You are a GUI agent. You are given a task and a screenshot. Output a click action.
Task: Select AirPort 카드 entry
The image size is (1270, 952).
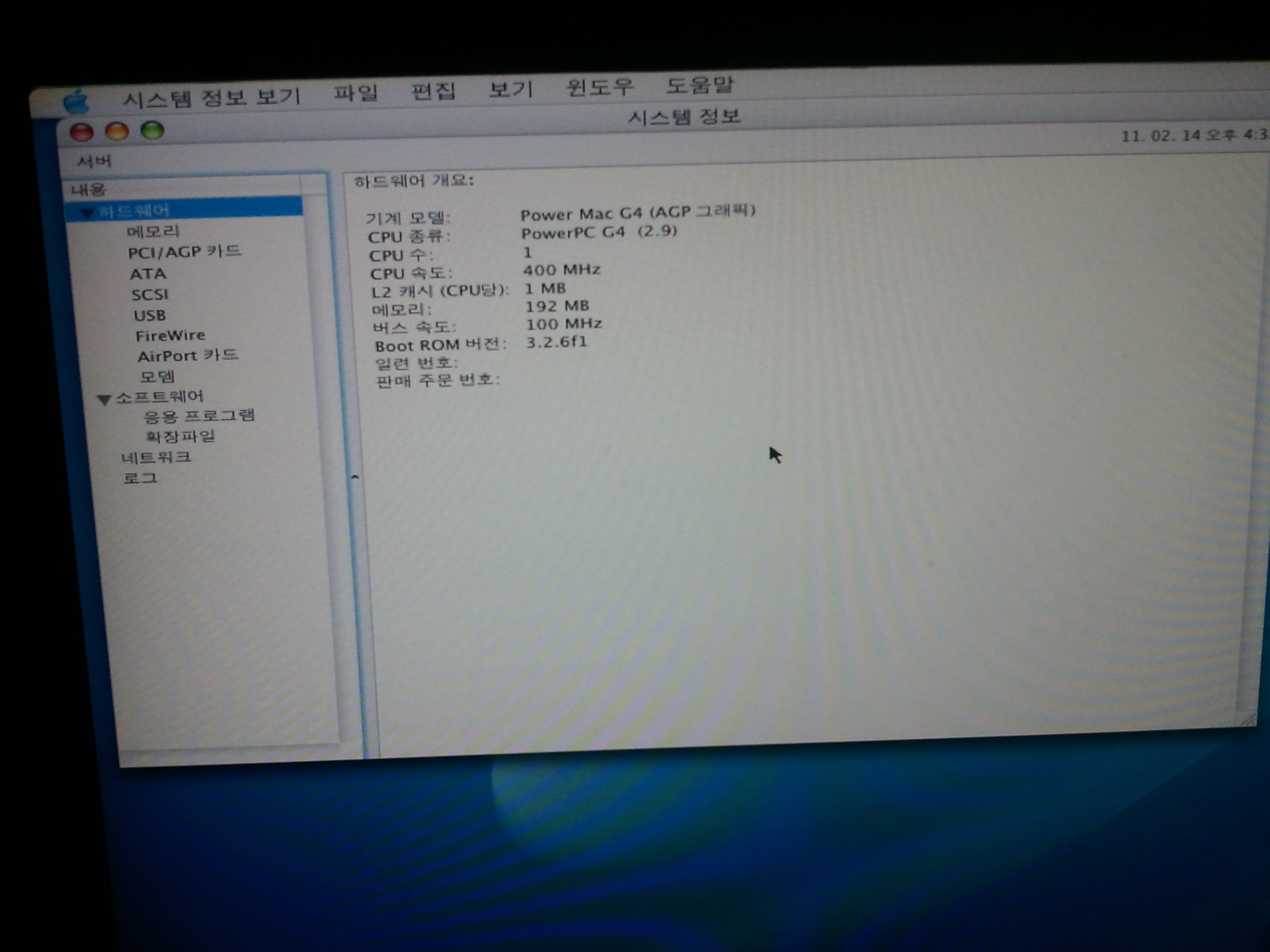click(187, 356)
